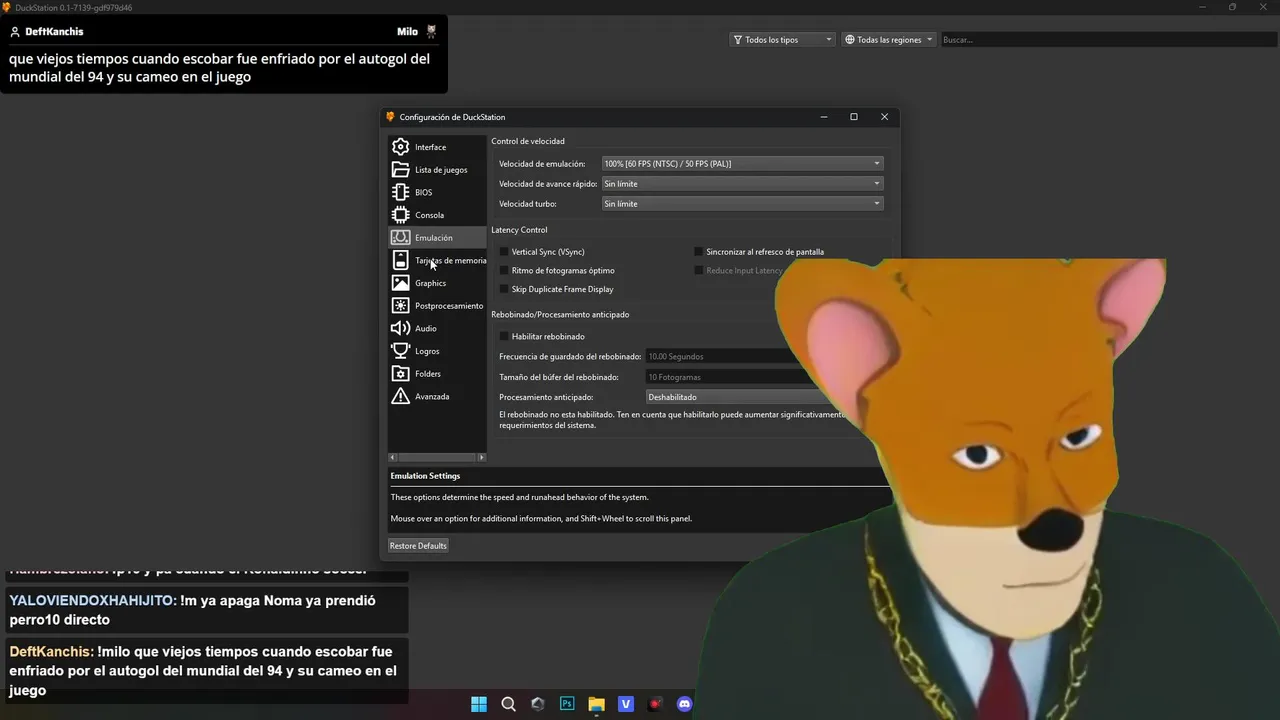Switch to Consola settings page

click(437, 215)
